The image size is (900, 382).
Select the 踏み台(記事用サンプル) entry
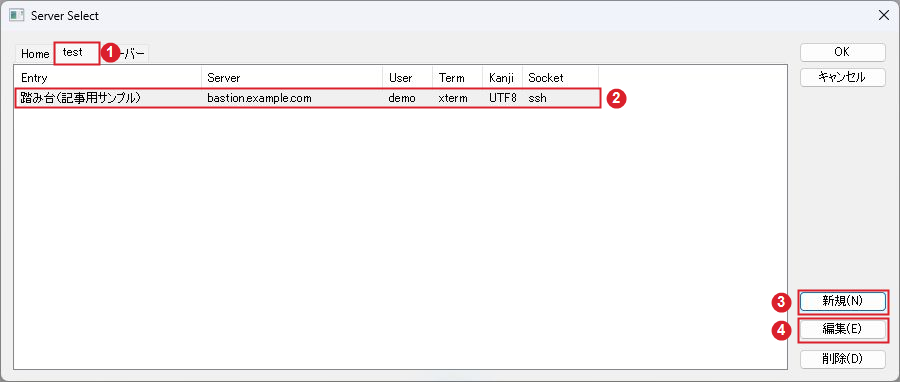pyautogui.click(x=308, y=98)
